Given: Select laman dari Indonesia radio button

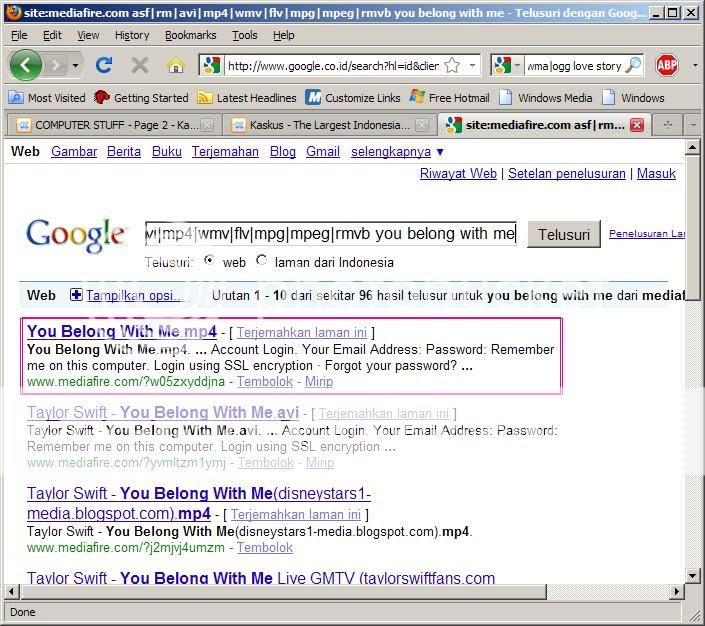Looking at the screenshot, I should [261, 260].
